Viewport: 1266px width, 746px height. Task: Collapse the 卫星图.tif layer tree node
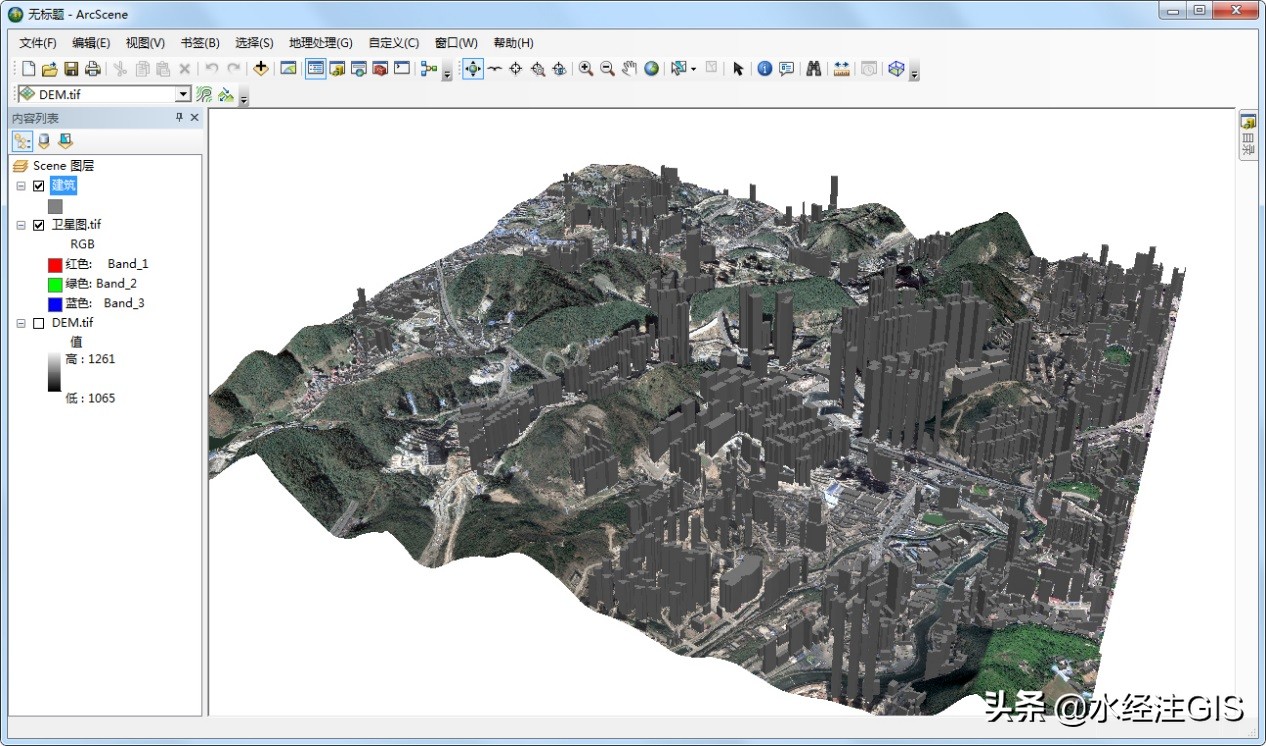[21, 225]
